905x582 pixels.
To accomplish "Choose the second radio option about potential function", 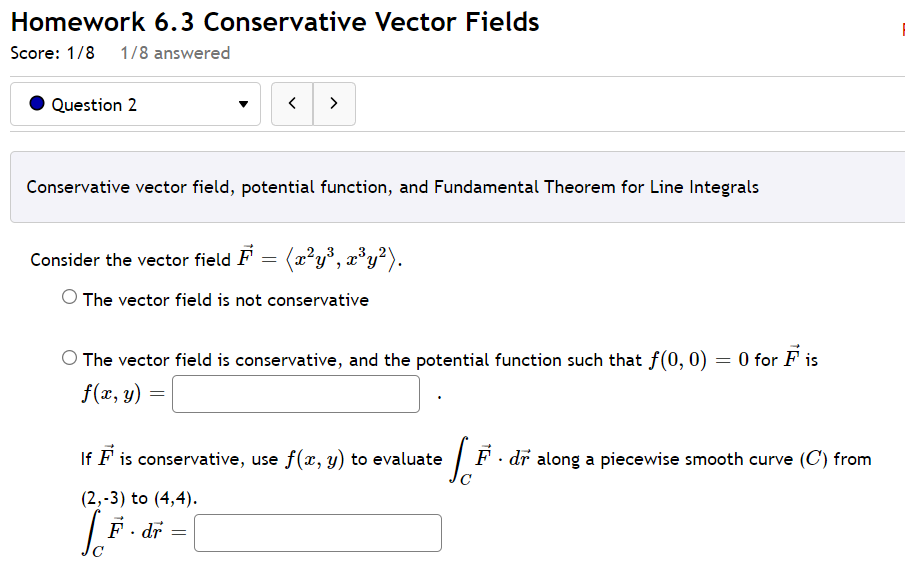I will point(69,356).
